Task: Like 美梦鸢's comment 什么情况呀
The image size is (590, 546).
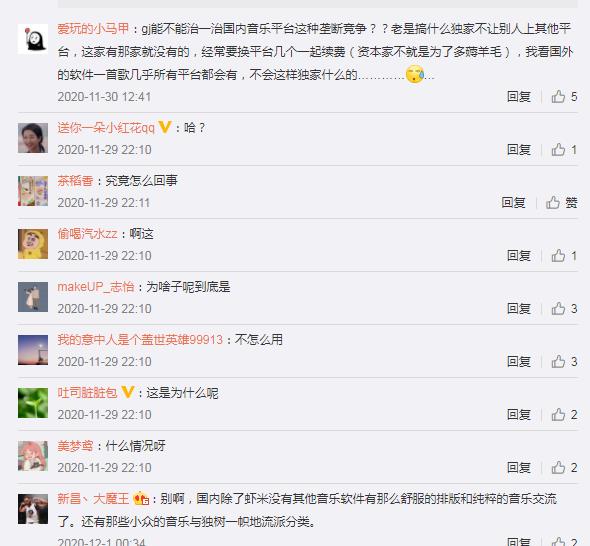Action: click(x=564, y=468)
